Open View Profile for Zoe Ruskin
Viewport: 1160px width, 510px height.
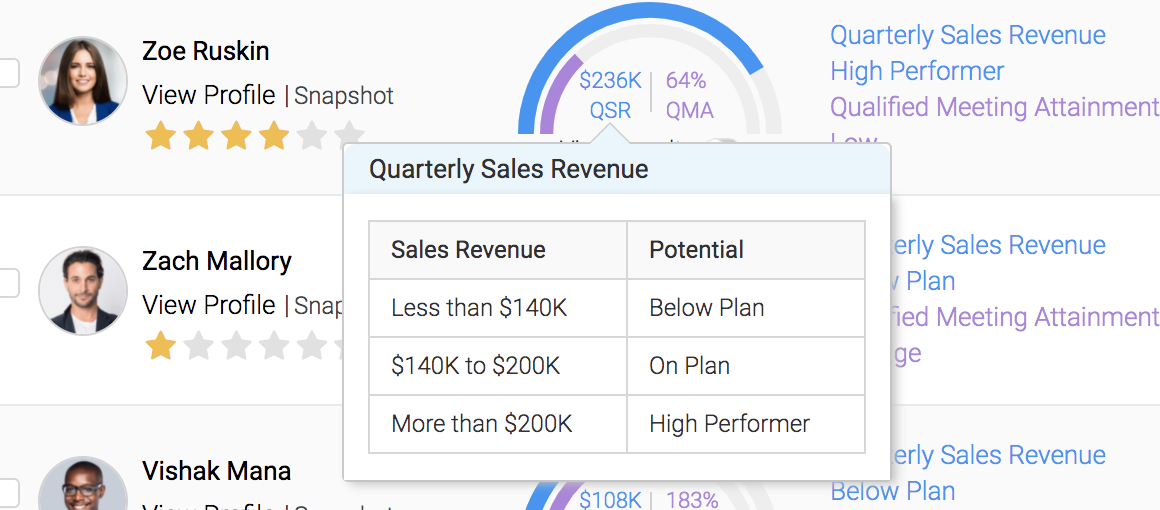pyautogui.click(x=208, y=95)
